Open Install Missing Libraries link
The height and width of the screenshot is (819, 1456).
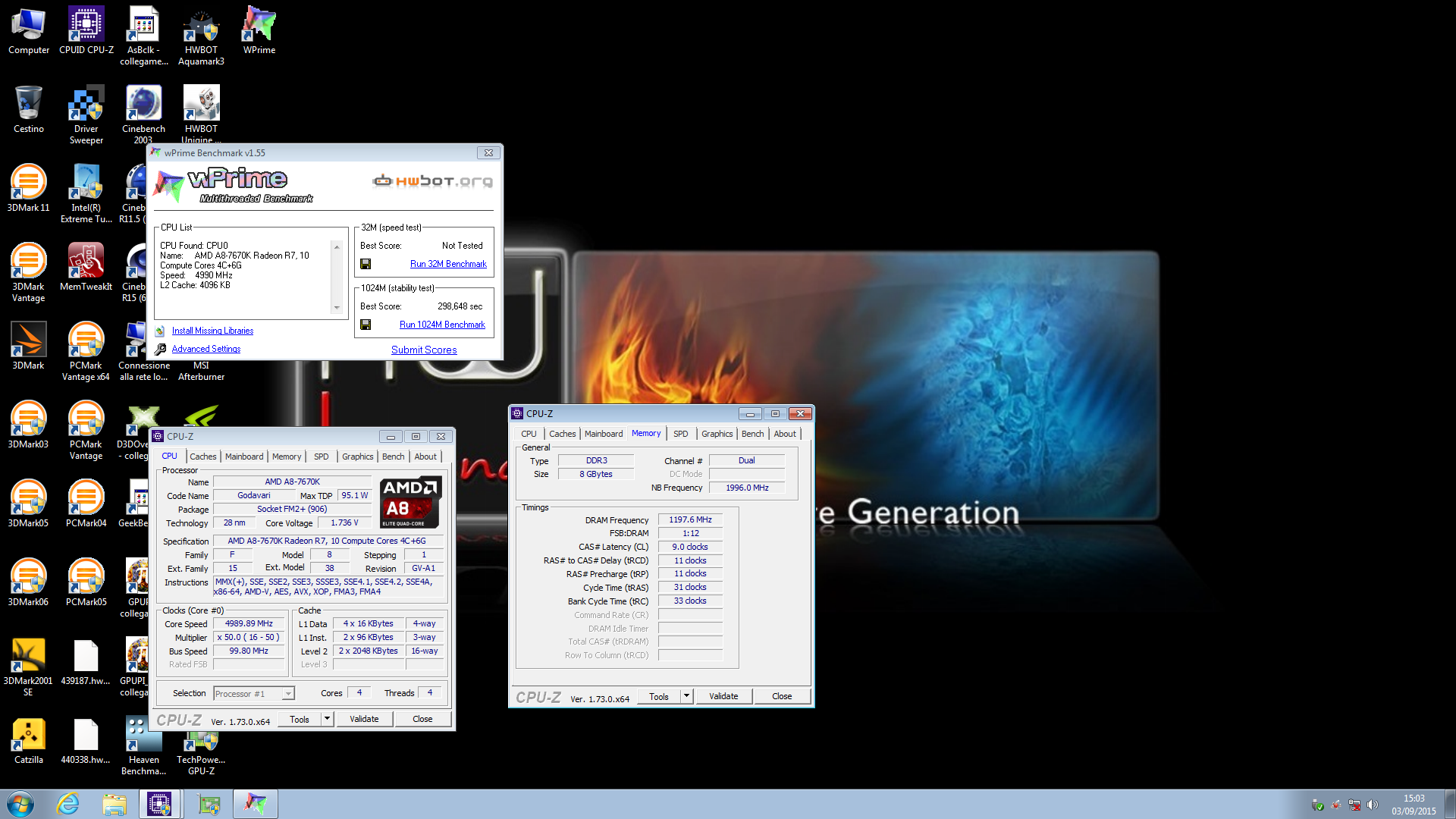pyautogui.click(x=212, y=331)
